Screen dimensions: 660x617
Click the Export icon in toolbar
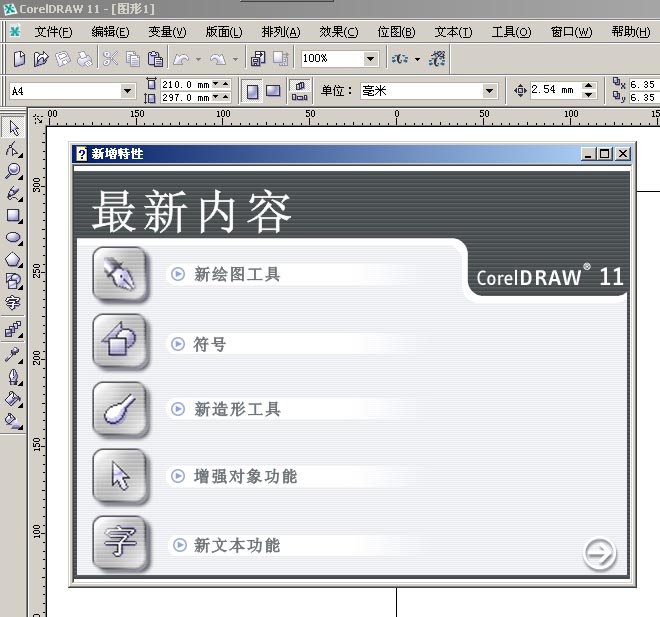point(280,59)
